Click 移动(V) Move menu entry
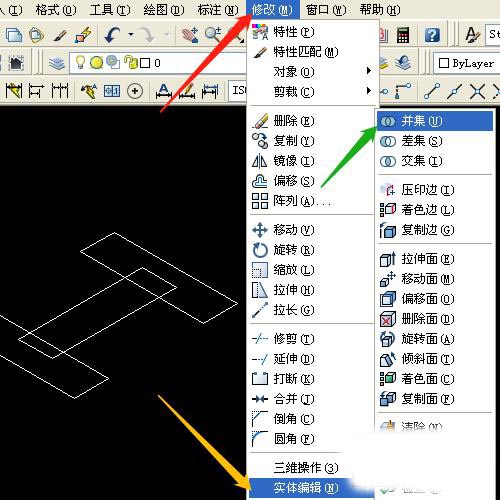The width and height of the screenshot is (500, 500). [x=312, y=230]
